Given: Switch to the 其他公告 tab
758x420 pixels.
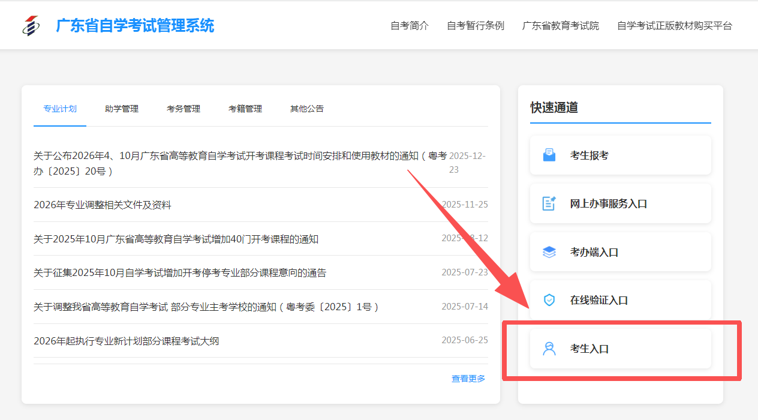Looking at the screenshot, I should click(x=307, y=109).
